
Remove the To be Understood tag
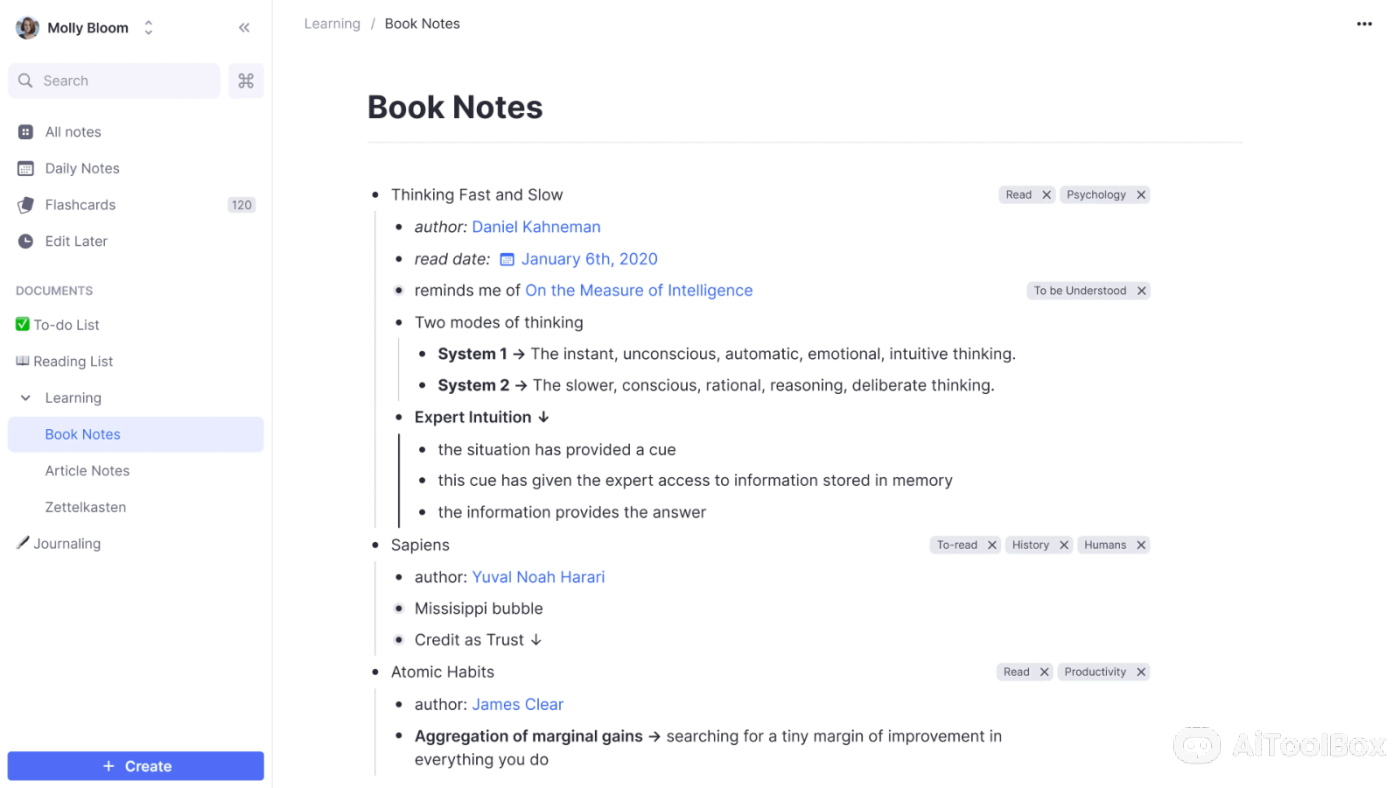(1141, 291)
